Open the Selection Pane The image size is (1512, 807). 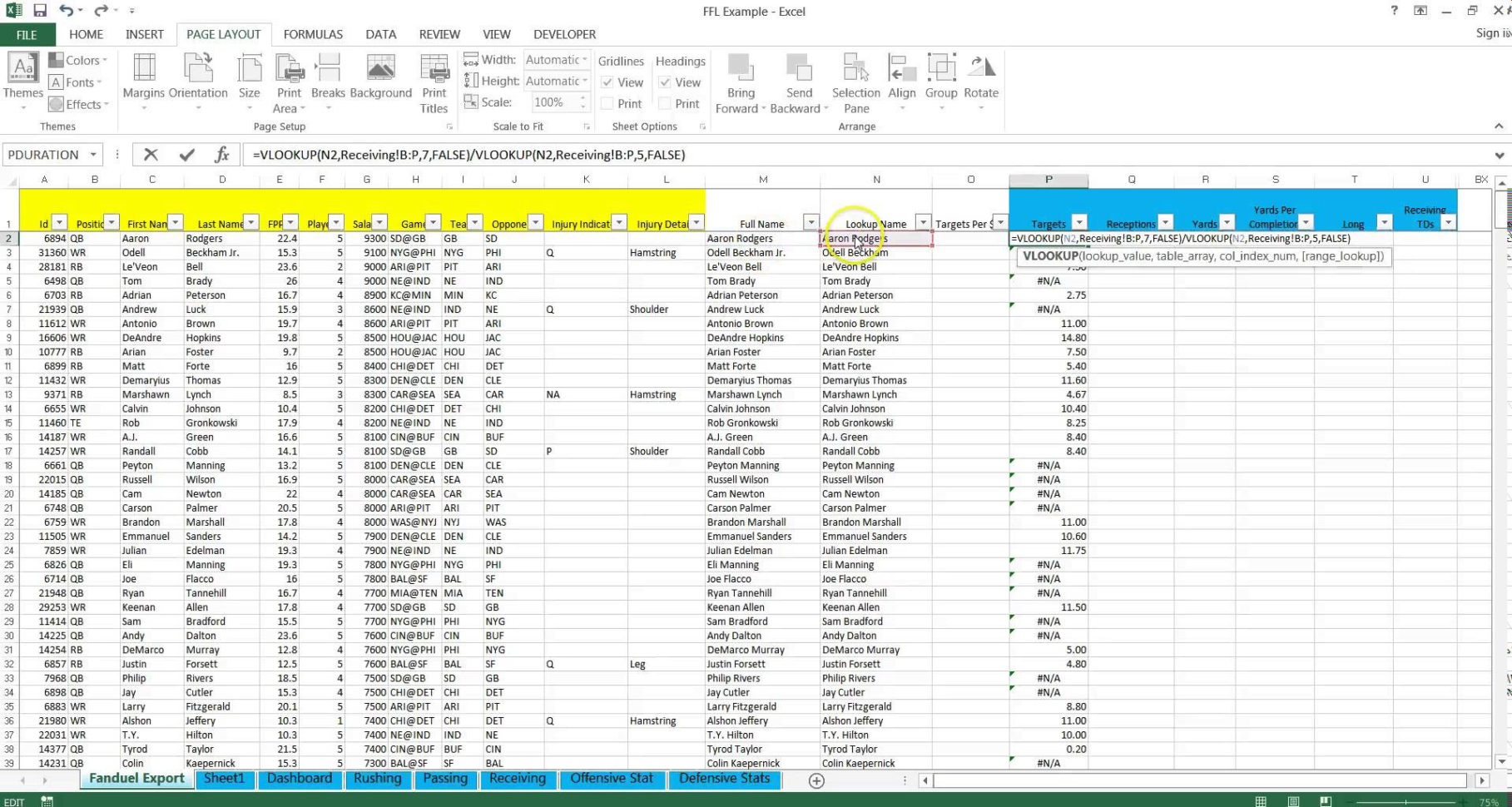[855, 81]
